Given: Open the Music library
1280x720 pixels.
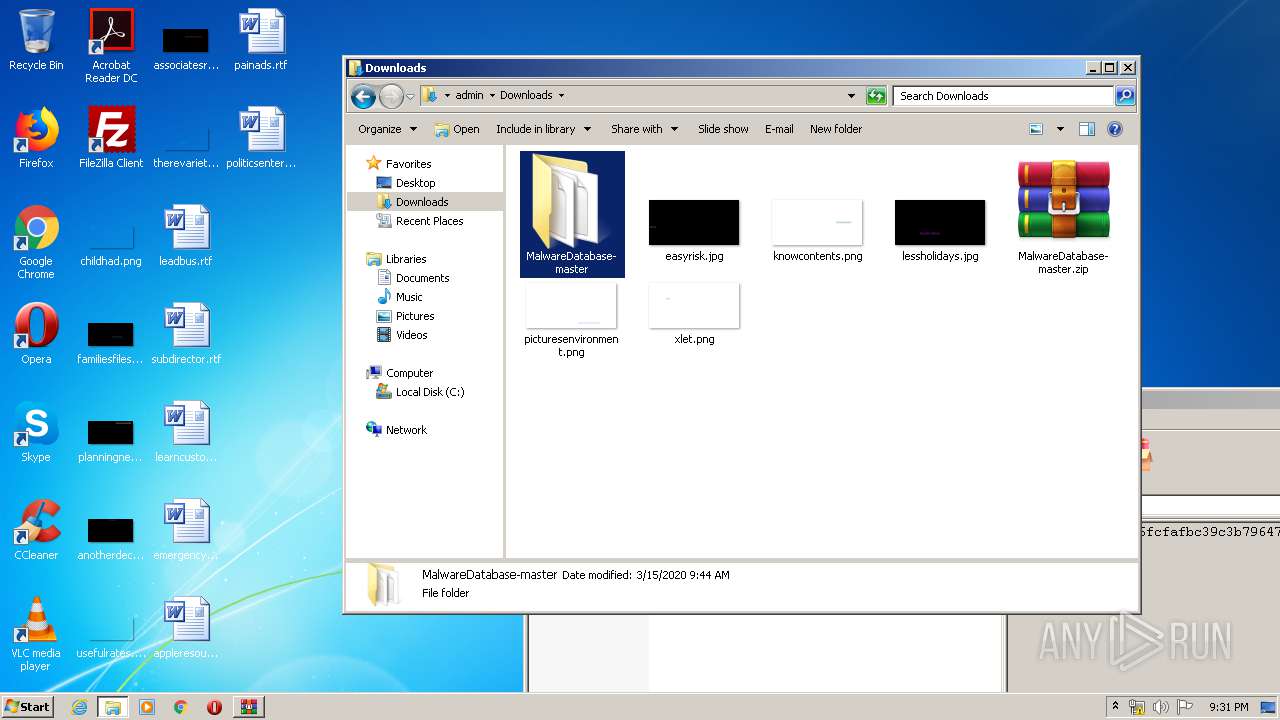Looking at the screenshot, I should point(409,297).
